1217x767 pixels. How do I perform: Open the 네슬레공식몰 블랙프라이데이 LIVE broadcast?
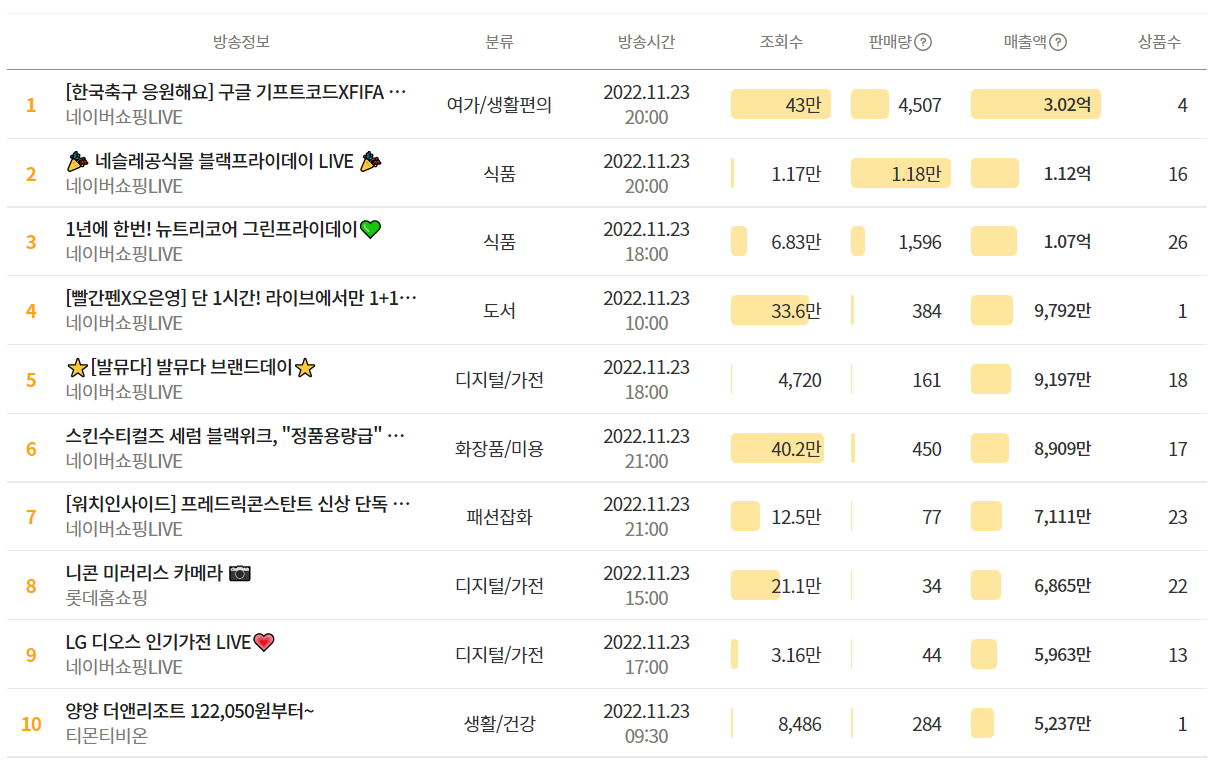click(x=225, y=161)
